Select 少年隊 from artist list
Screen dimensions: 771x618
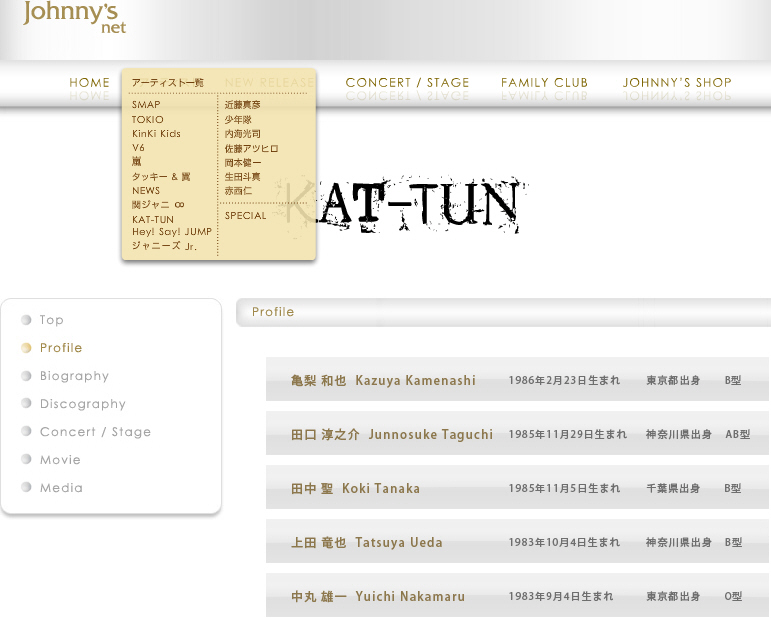pos(238,119)
